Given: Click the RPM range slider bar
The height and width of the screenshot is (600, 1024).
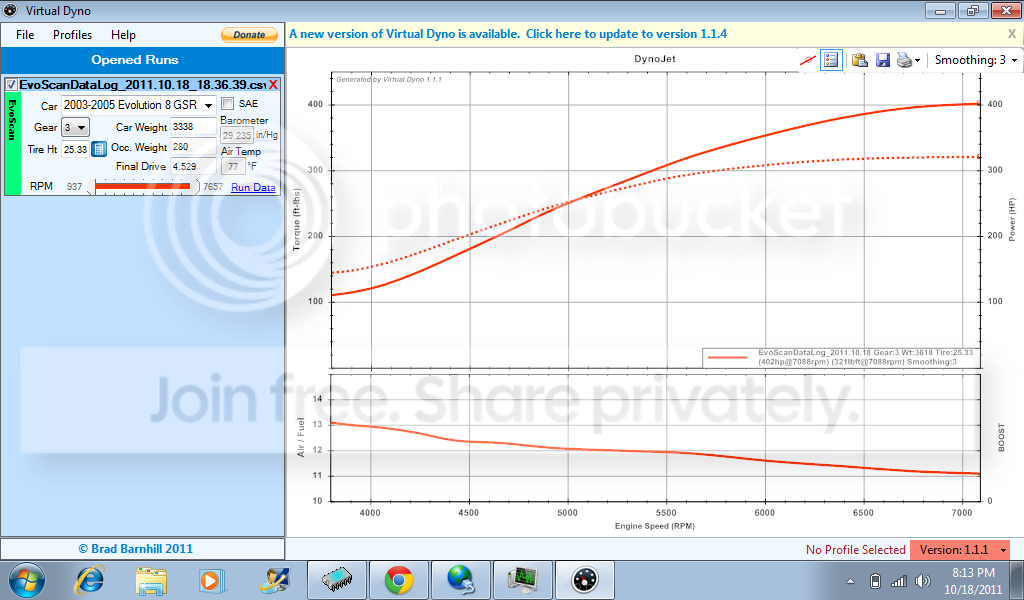Looking at the screenshot, I should (142, 186).
